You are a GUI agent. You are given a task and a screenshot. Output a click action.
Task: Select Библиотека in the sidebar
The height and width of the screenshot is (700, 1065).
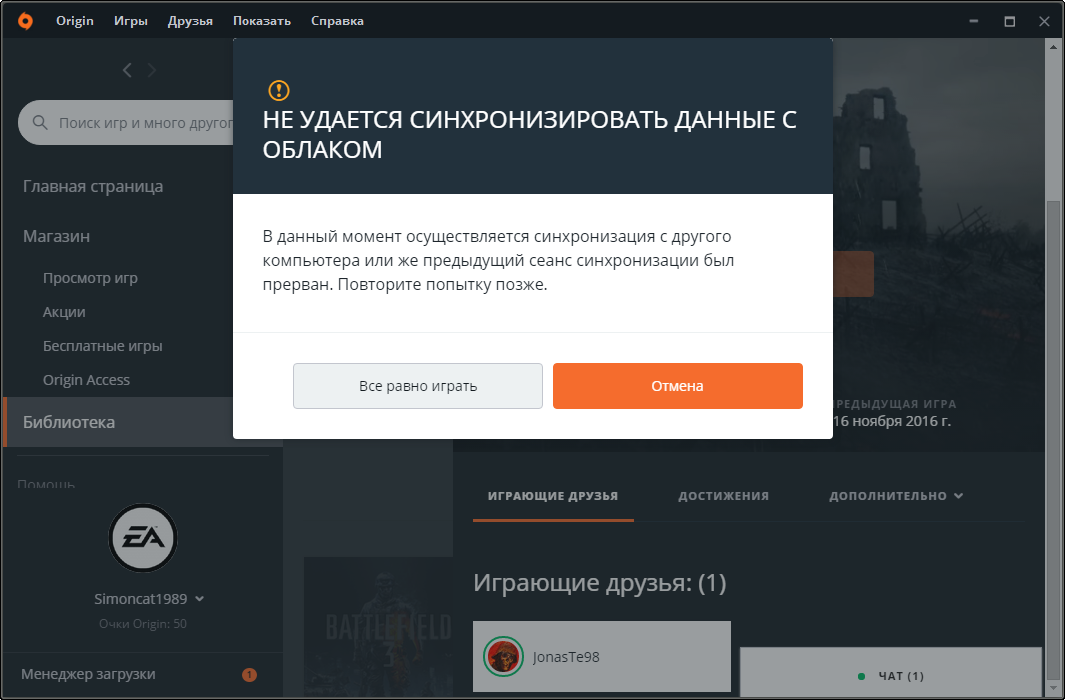tap(69, 422)
